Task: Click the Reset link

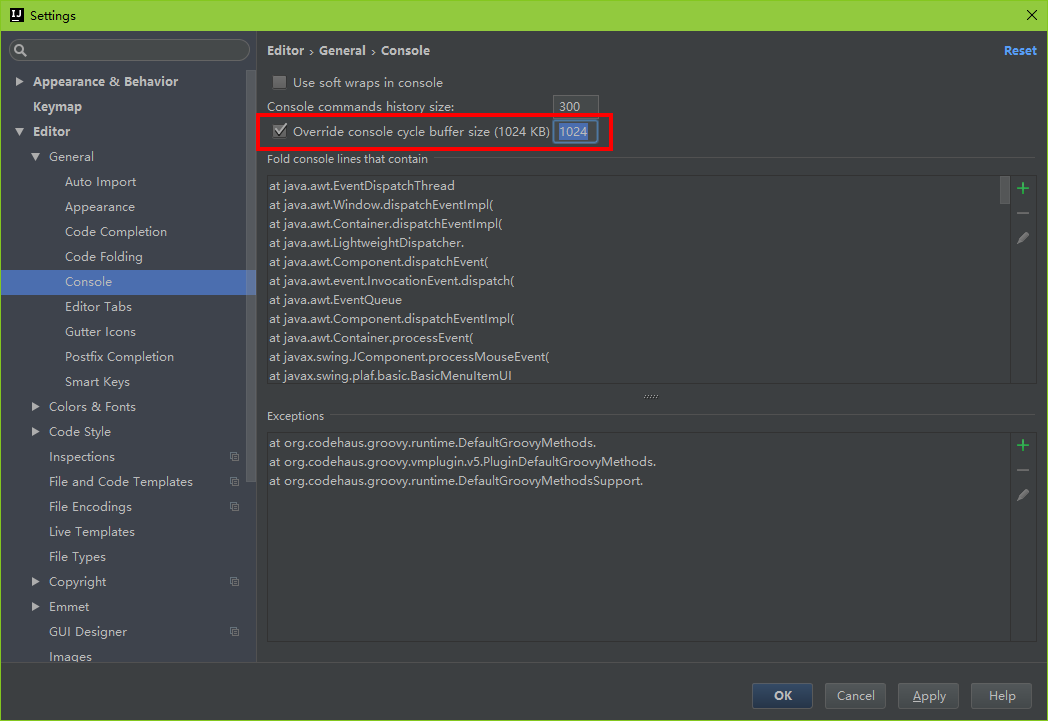Action: click(1020, 51)
